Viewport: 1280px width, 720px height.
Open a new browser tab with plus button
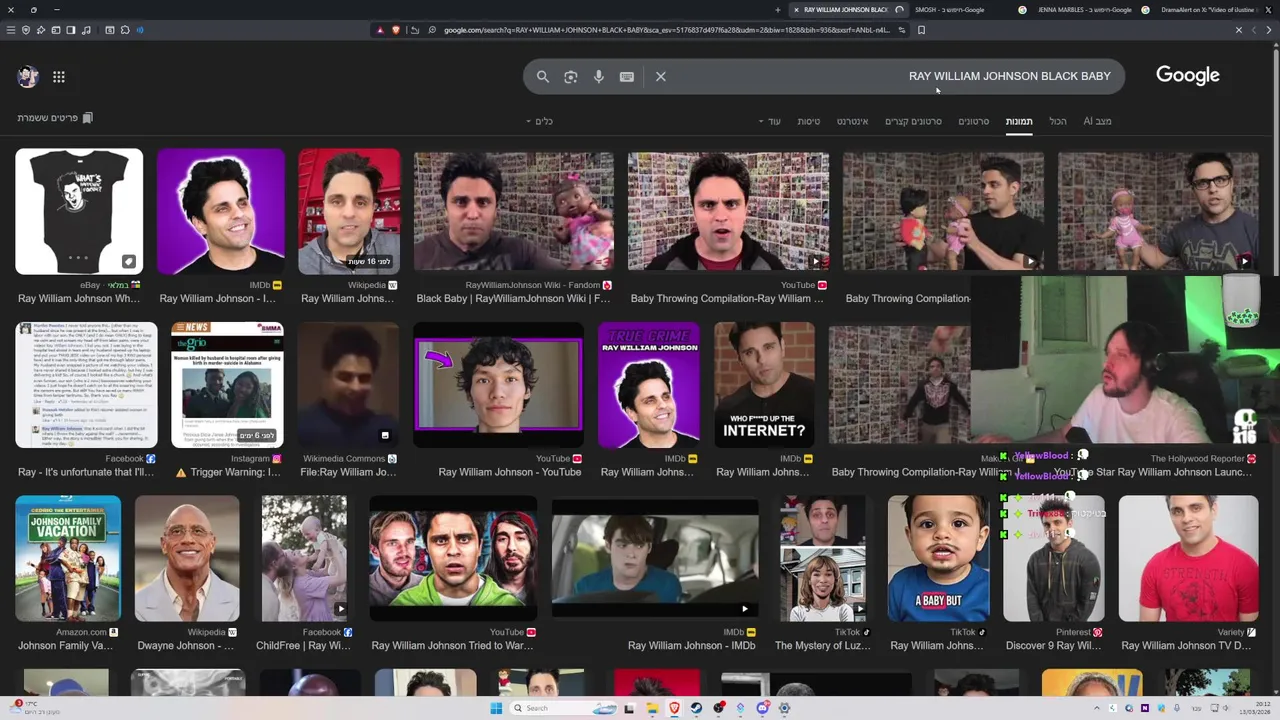pos(778,10)
